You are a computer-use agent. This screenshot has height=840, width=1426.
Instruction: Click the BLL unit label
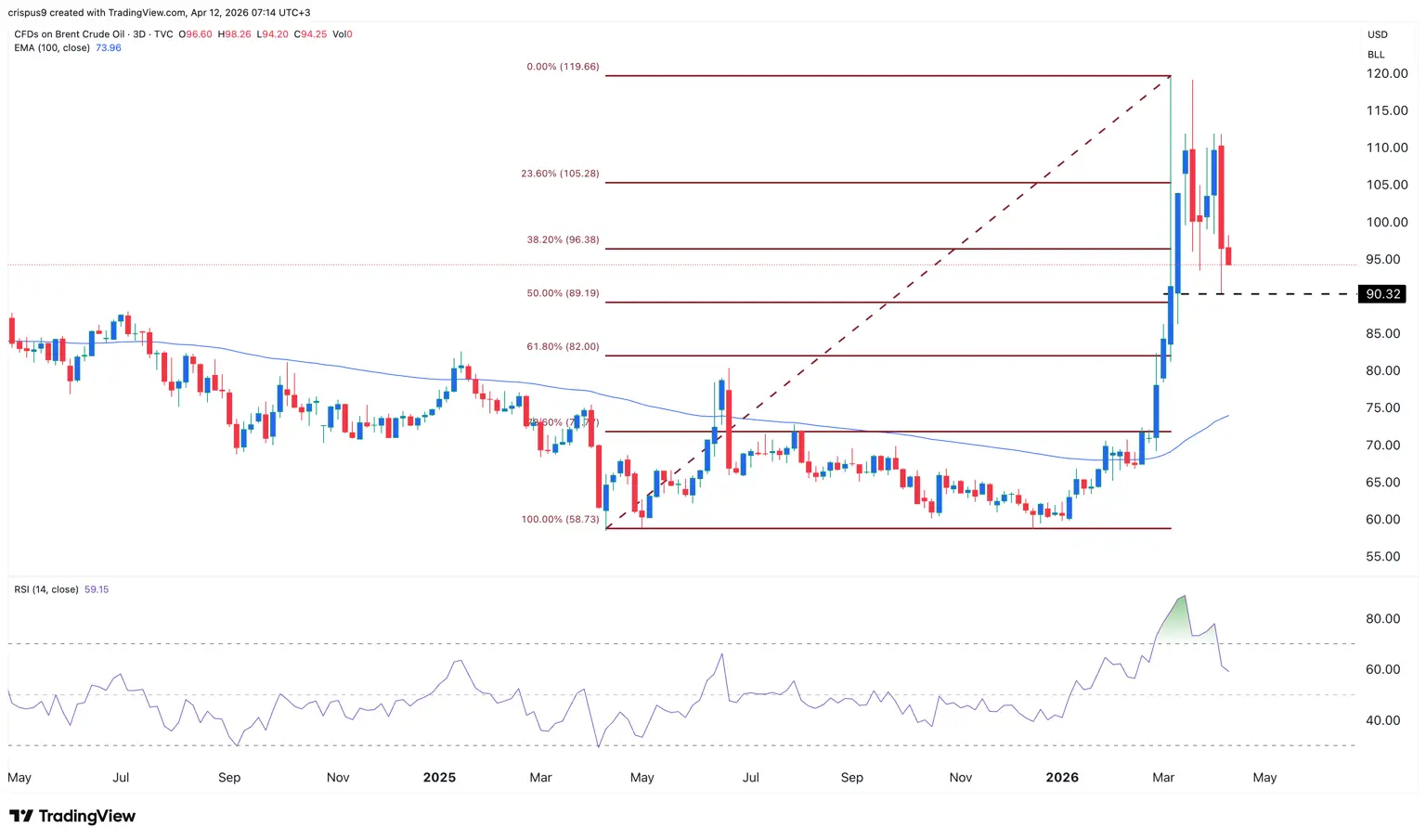[x=1376, y=55]
